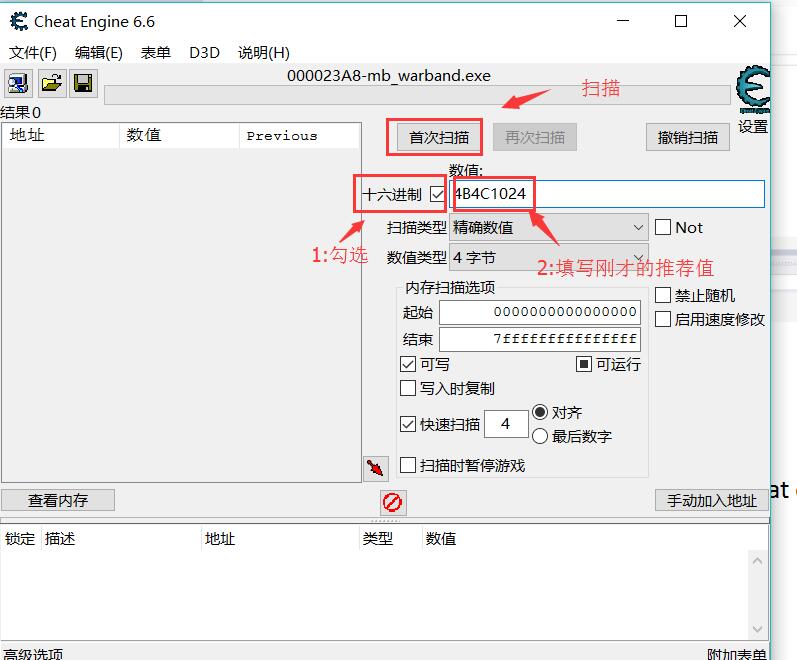Clear the address list with red no-sign icon
The width and height of the screenshot is (797, 660).
(x=392, y=502)
